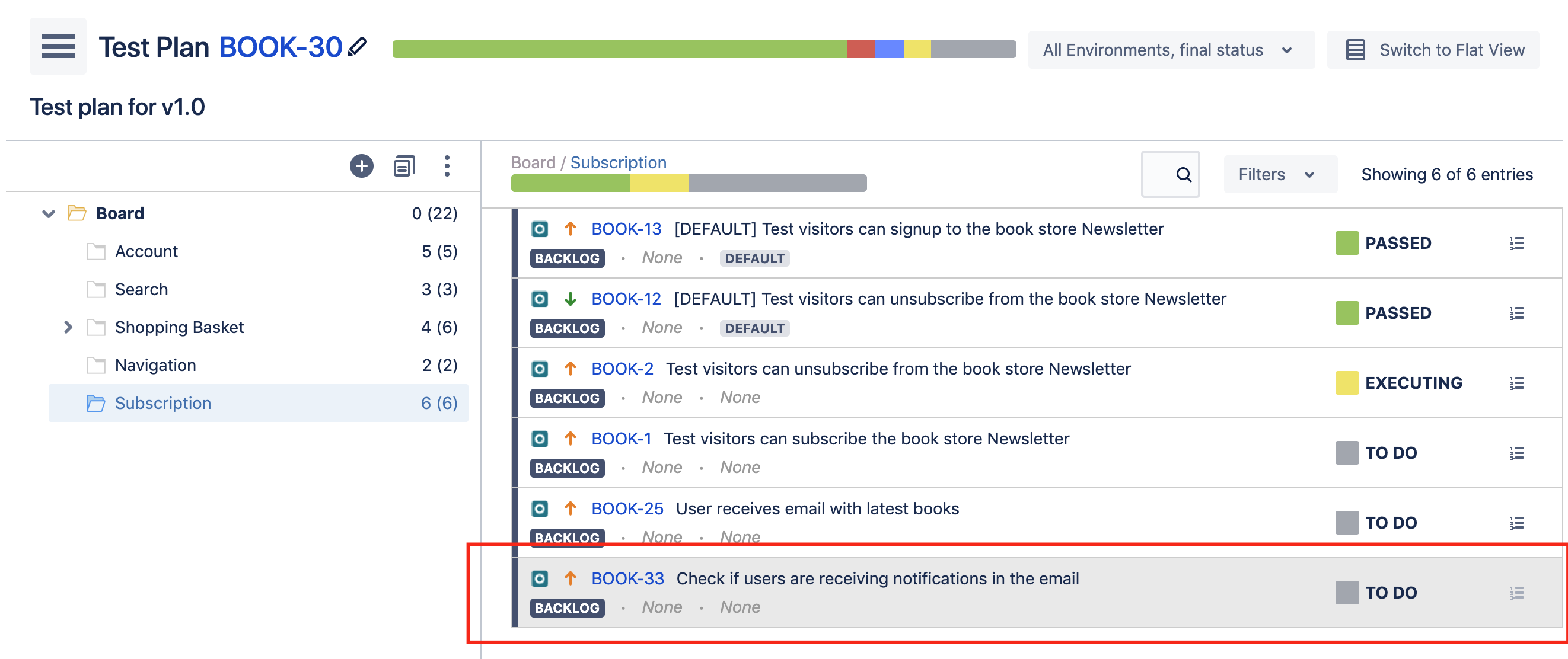Click the low priority down-arrow on BOOK-12
The height and width of the screenshot is (659, 1568).
pyautogui.click(x=571, y=299)
